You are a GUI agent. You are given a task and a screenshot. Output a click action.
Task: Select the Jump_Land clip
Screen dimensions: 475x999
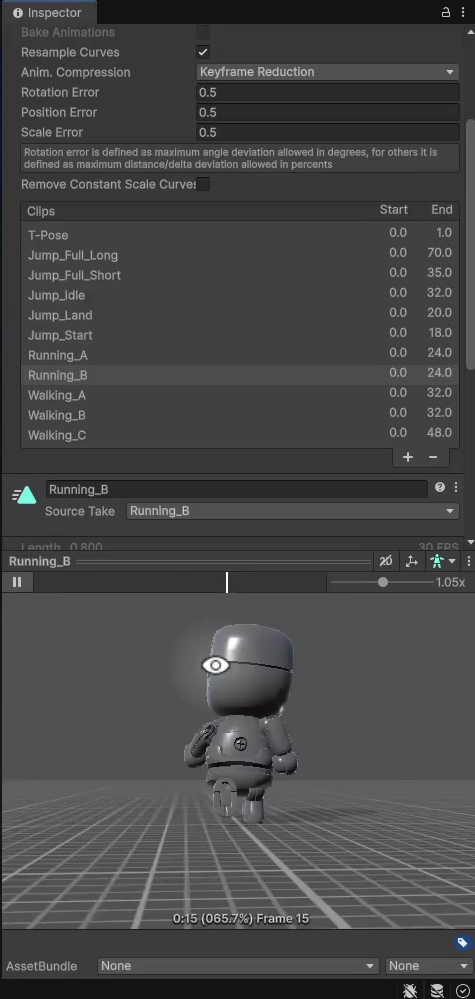tap(239, 315)
